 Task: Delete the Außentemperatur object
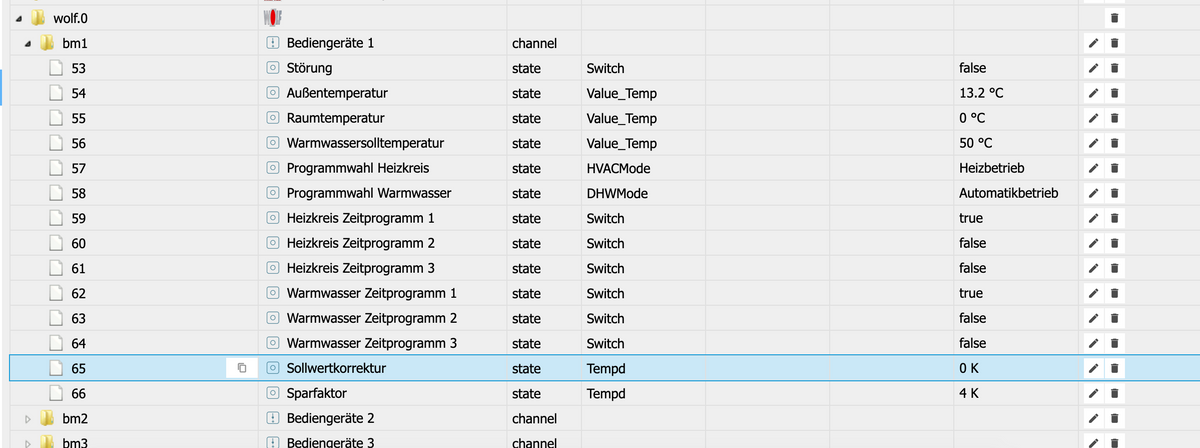click(x=1114, y=94)
